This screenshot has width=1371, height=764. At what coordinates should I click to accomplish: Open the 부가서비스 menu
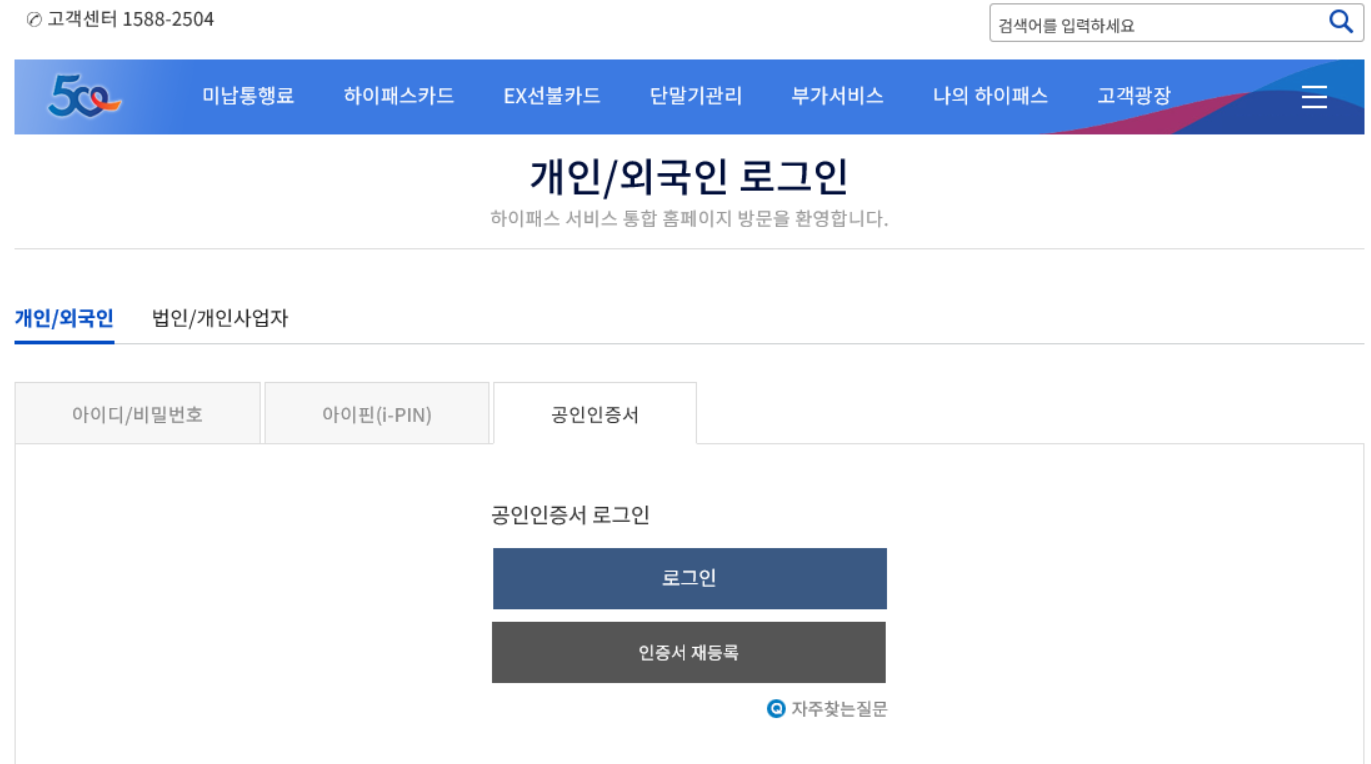click(837, 96)
